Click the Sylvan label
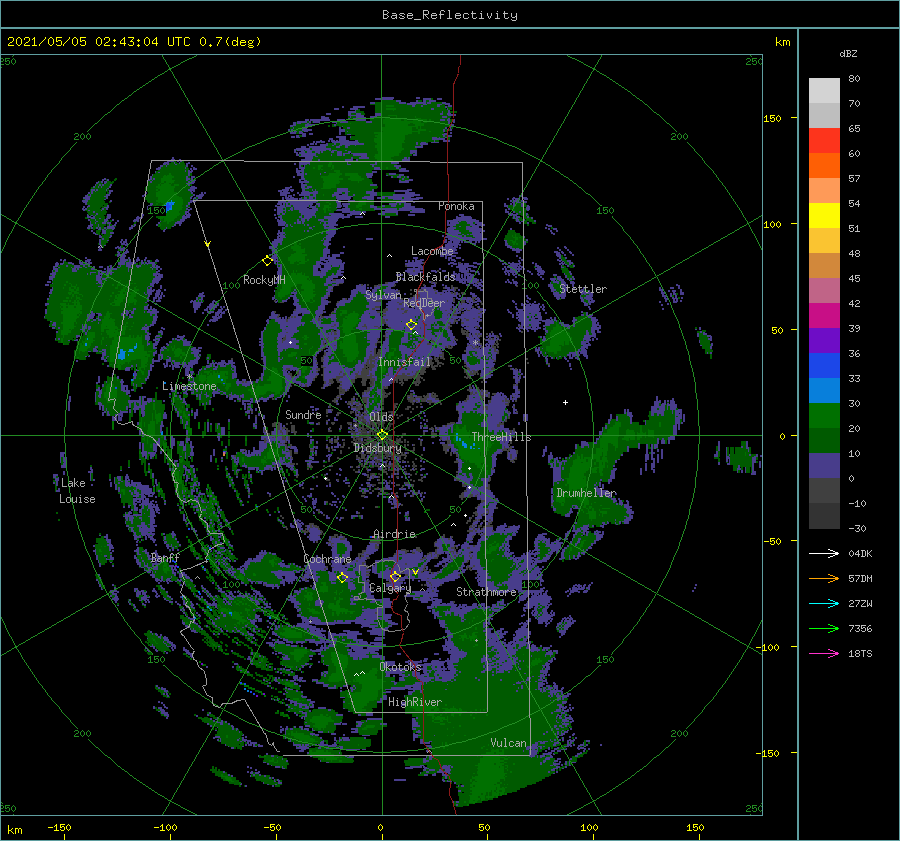The height and width of the screenshot is (841, 900). [383, 295]
